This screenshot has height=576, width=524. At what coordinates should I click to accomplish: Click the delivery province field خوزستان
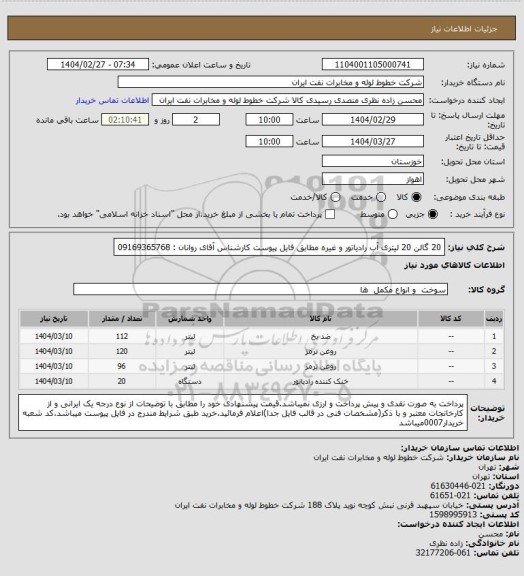(x=373, y=161)
